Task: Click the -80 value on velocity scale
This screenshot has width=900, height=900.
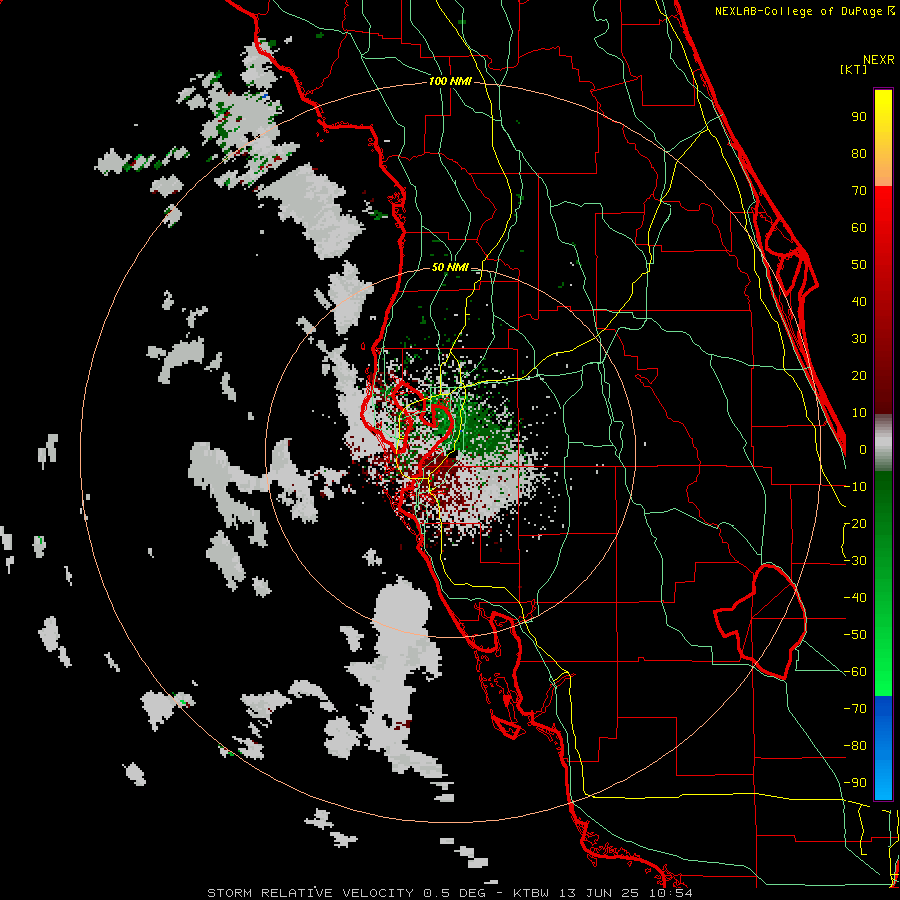Action: [x=855, y=746]
